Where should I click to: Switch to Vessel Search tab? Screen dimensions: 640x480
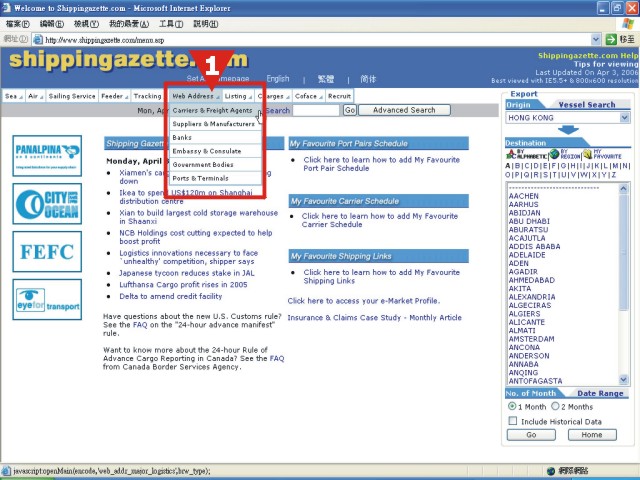tap(587, 104)
